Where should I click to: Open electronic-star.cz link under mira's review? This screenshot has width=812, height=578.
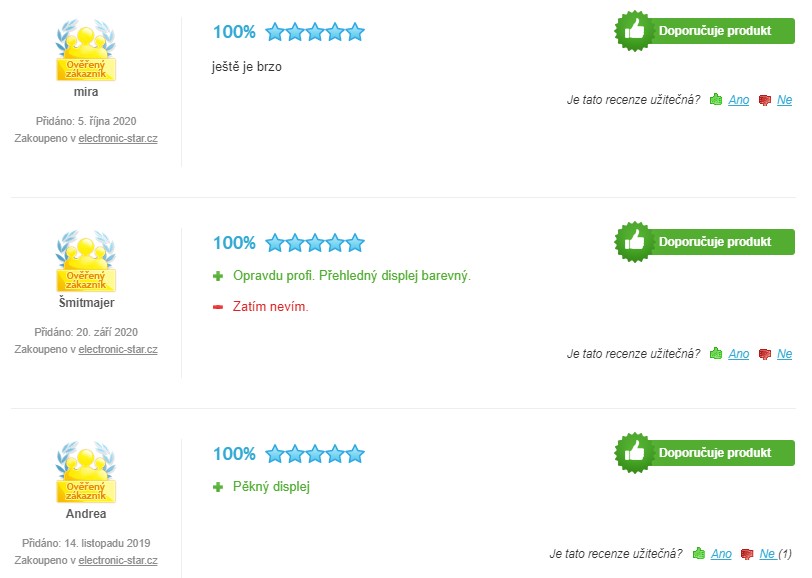pyautogui.click(x=118, y=138)
